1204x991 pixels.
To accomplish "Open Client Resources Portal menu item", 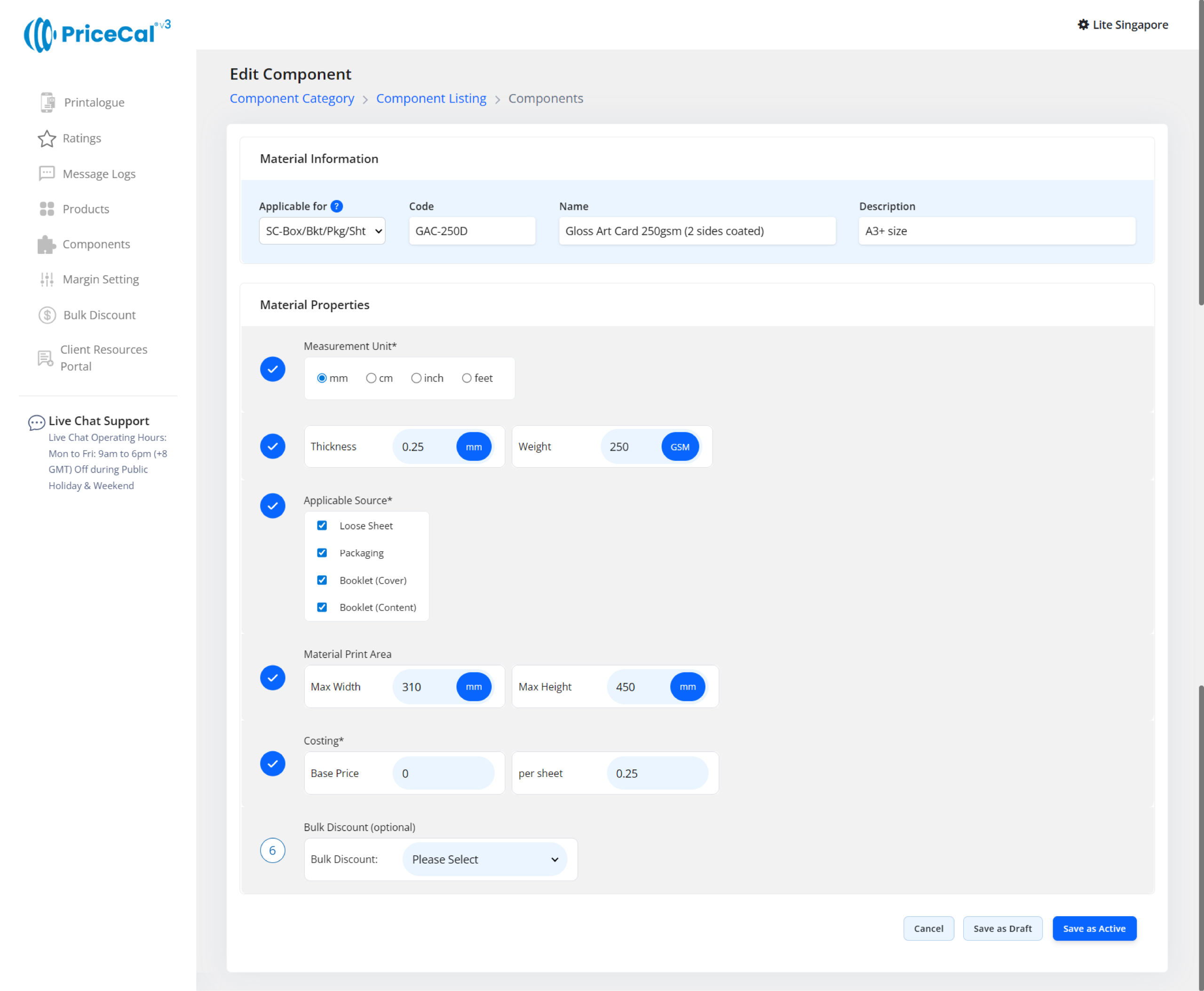I will tap(103, 358).
